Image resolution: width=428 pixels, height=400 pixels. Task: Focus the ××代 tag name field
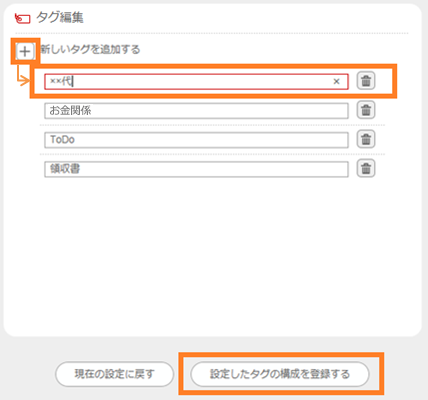tap(196, 82)
